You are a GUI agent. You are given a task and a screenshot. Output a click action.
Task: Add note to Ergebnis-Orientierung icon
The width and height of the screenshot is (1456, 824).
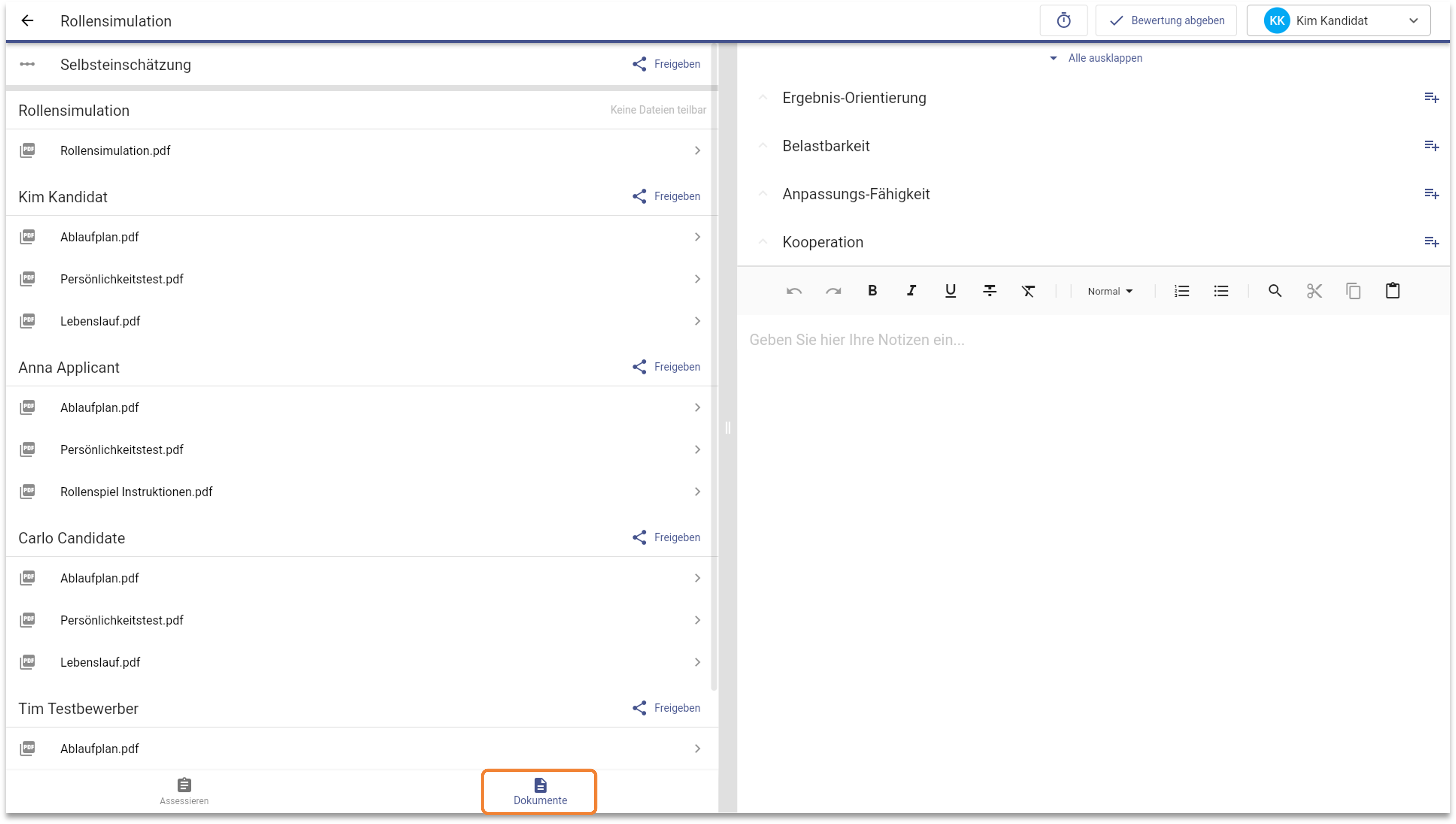point(1431,98)
